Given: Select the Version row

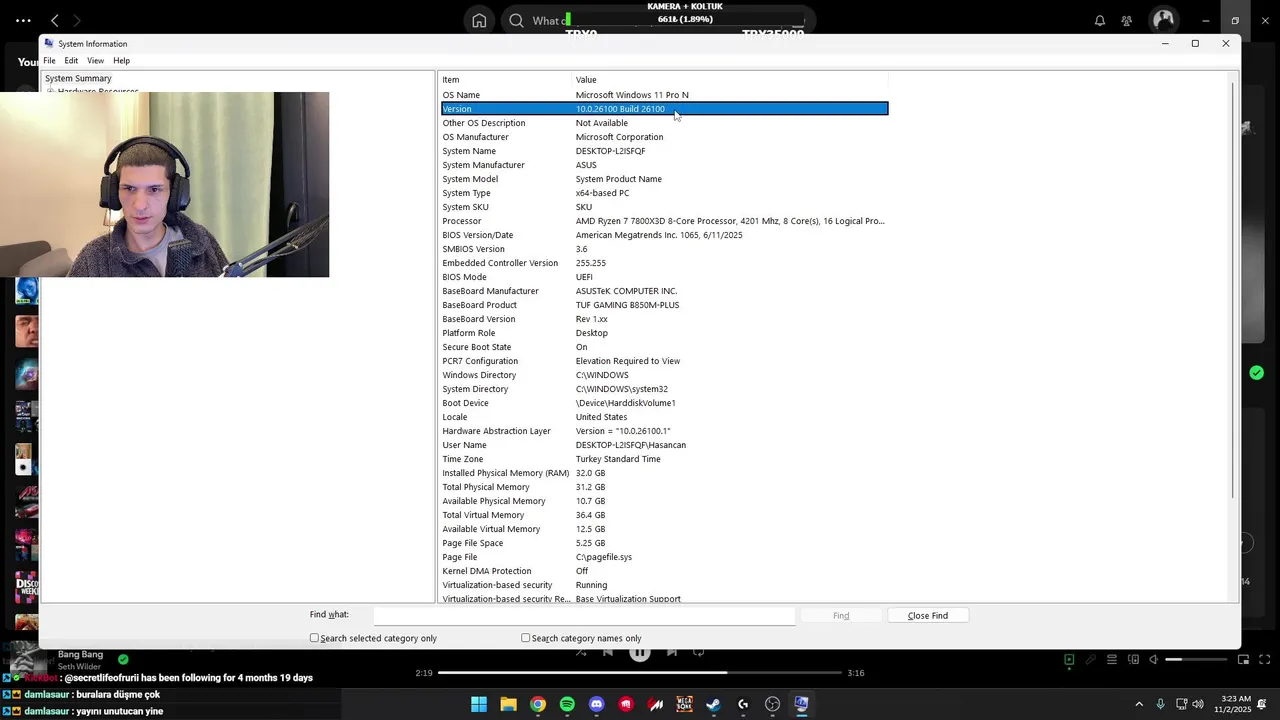Looking at the screenshot, I should pos(664,109).
